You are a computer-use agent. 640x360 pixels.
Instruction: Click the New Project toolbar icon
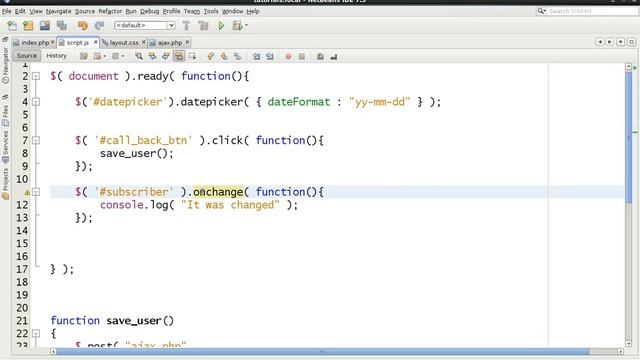pyautogui.click(x=28, y=26)
